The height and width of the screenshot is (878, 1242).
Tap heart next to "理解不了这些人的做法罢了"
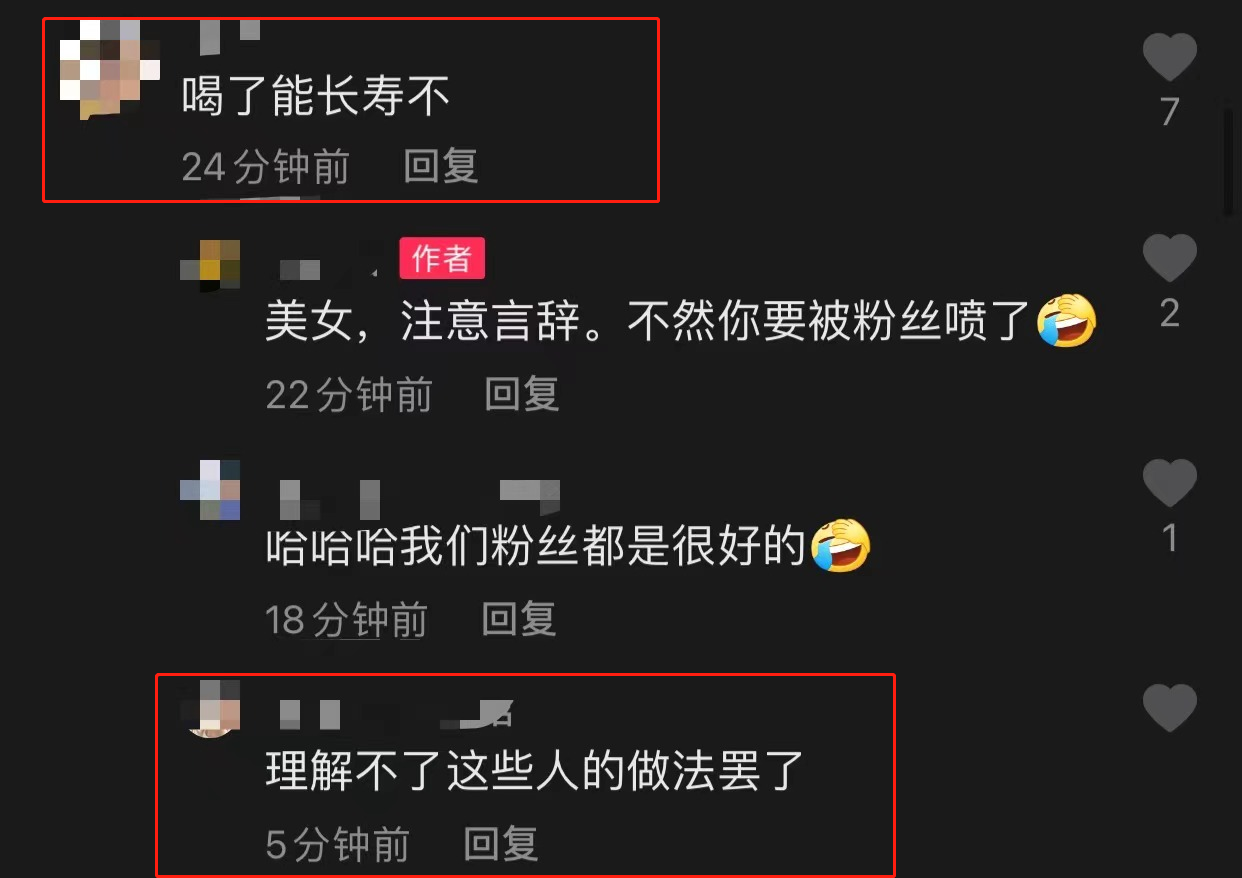point(1170,708)
